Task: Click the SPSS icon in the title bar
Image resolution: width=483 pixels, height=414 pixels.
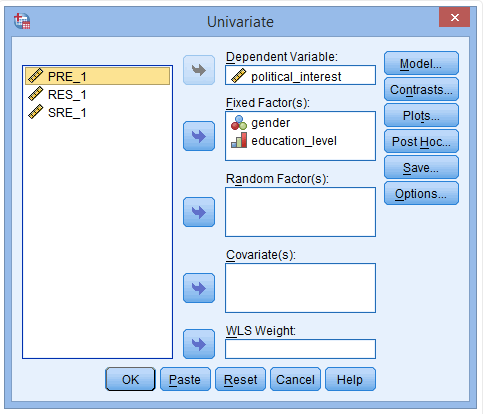Action: point(22,21)
